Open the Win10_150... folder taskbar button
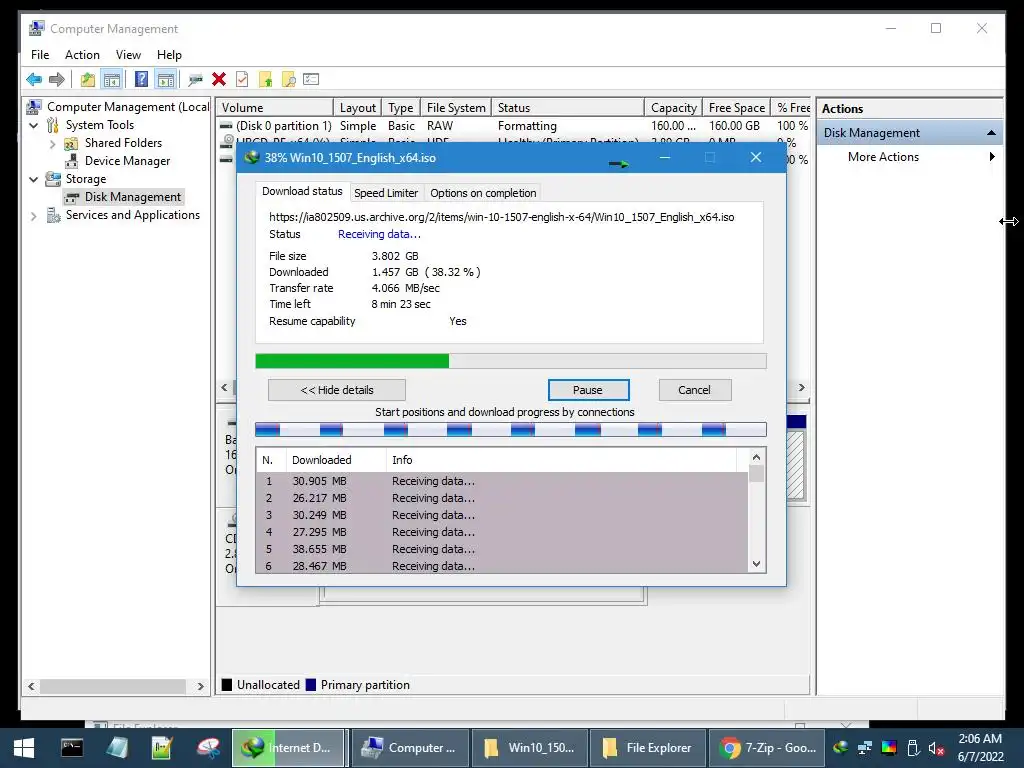Image resolution: width=1024 pixels, height=768 pixels. point(529,748)
